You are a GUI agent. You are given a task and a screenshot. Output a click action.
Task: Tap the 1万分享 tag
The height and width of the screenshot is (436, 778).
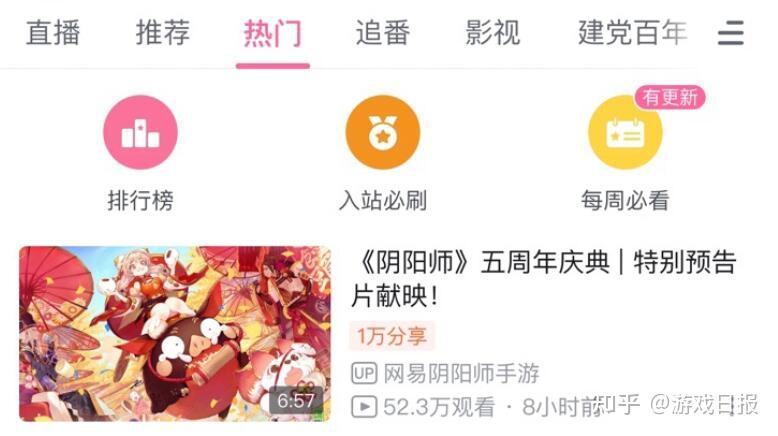pyautogui.click(x=392, y=336)
